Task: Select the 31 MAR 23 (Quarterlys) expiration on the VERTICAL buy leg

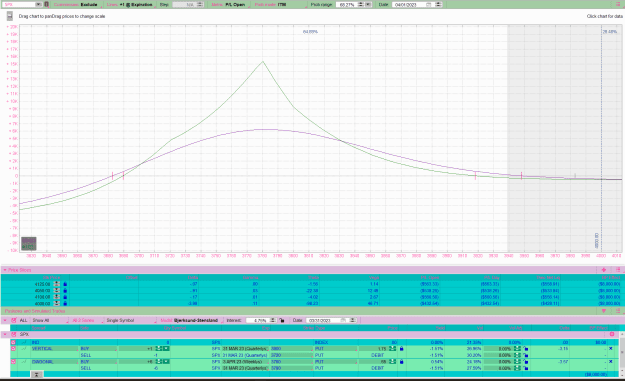Action: tap(245, 349)
